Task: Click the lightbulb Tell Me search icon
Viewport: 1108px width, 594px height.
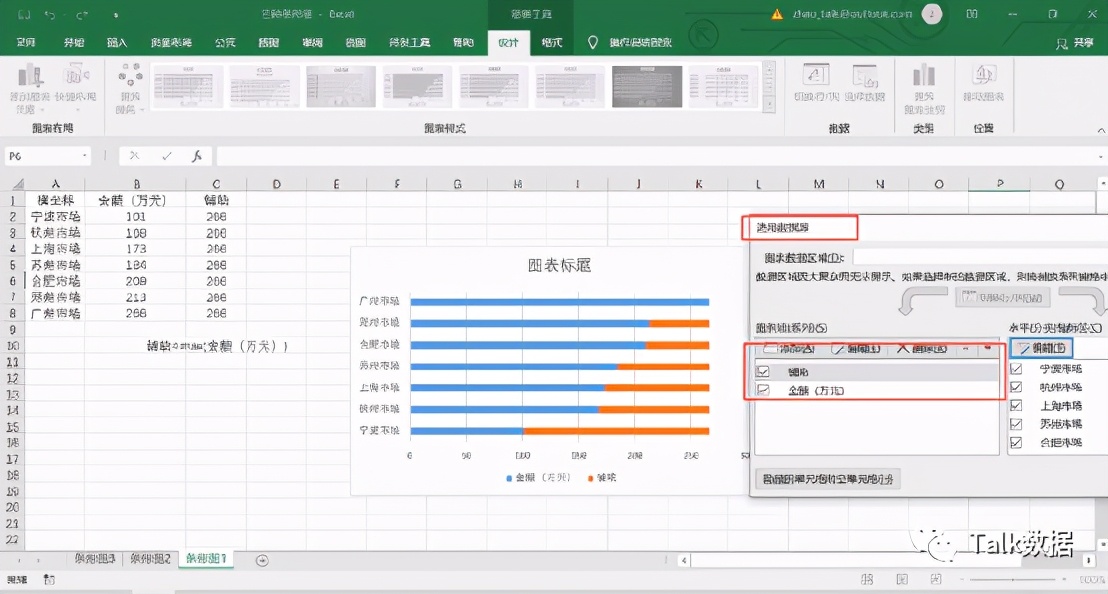Action: pyautogui.click(x=593, y=42)
